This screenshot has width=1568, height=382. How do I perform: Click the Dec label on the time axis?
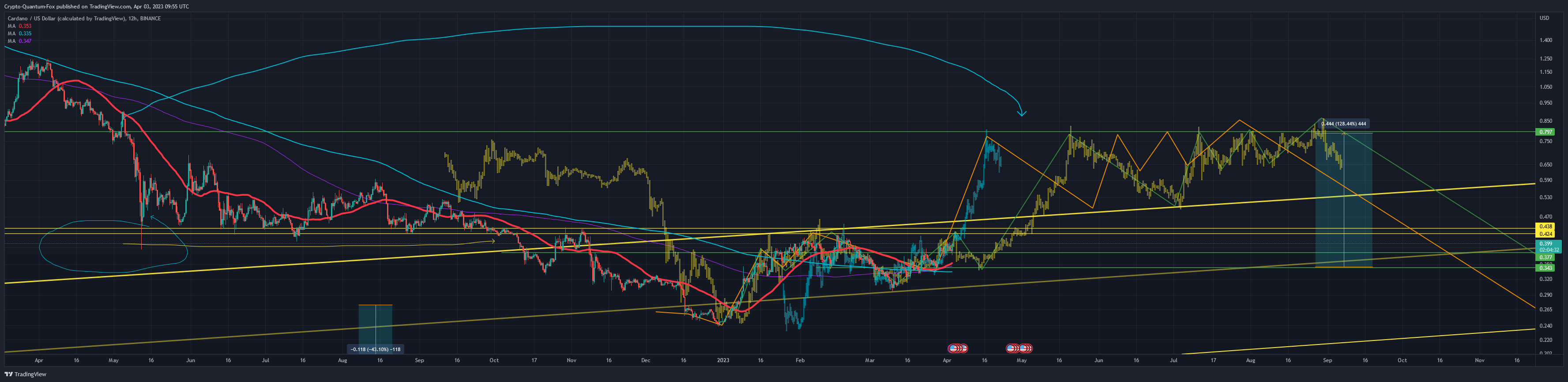click(646, 361)
